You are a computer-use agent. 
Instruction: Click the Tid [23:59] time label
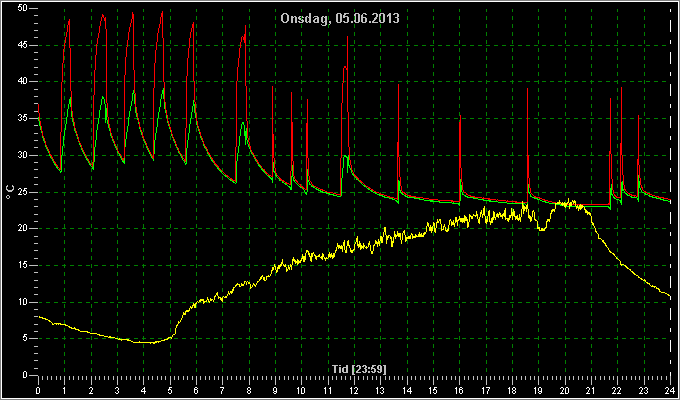[359, 369]
